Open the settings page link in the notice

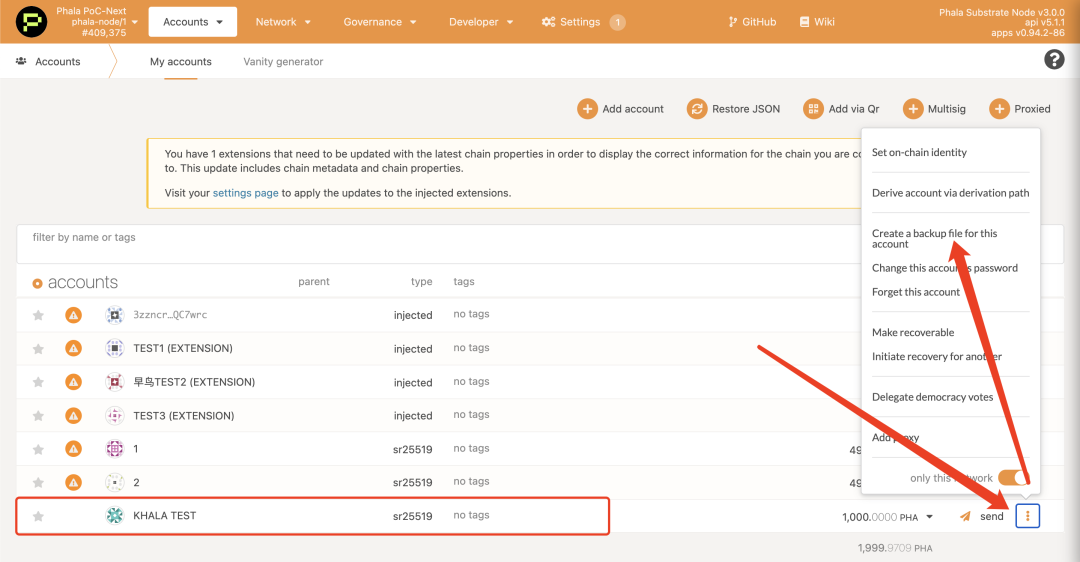[x=245, y=193]
